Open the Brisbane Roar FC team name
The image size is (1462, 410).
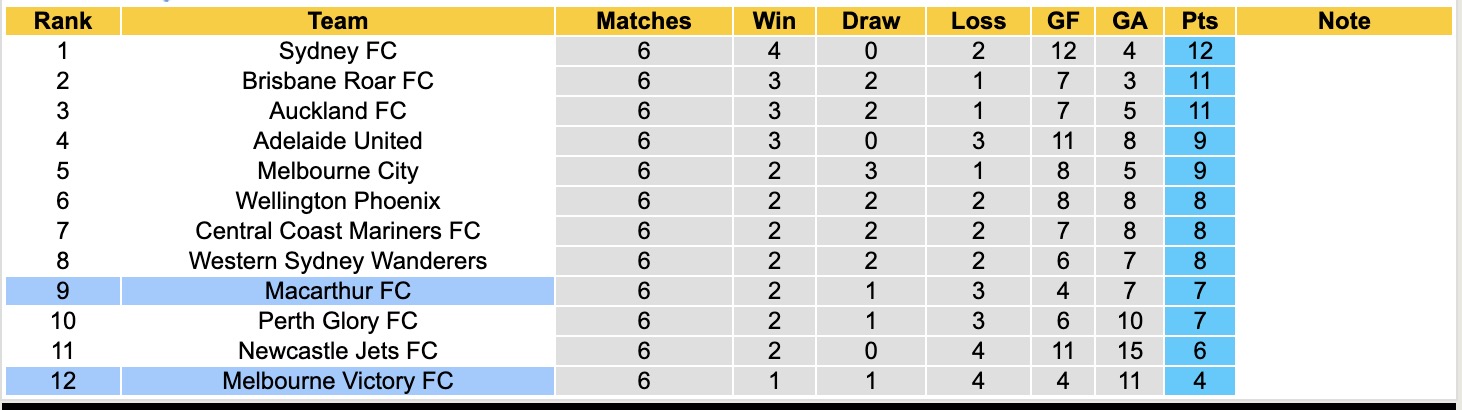pyautogui.click(x=338, y=81)
